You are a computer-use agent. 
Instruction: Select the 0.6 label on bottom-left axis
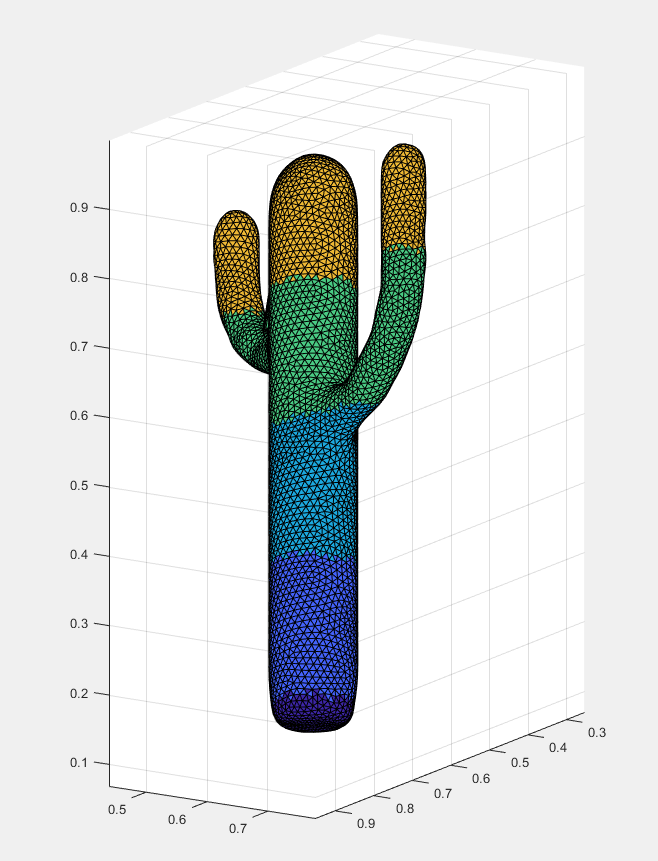[177, 819]
